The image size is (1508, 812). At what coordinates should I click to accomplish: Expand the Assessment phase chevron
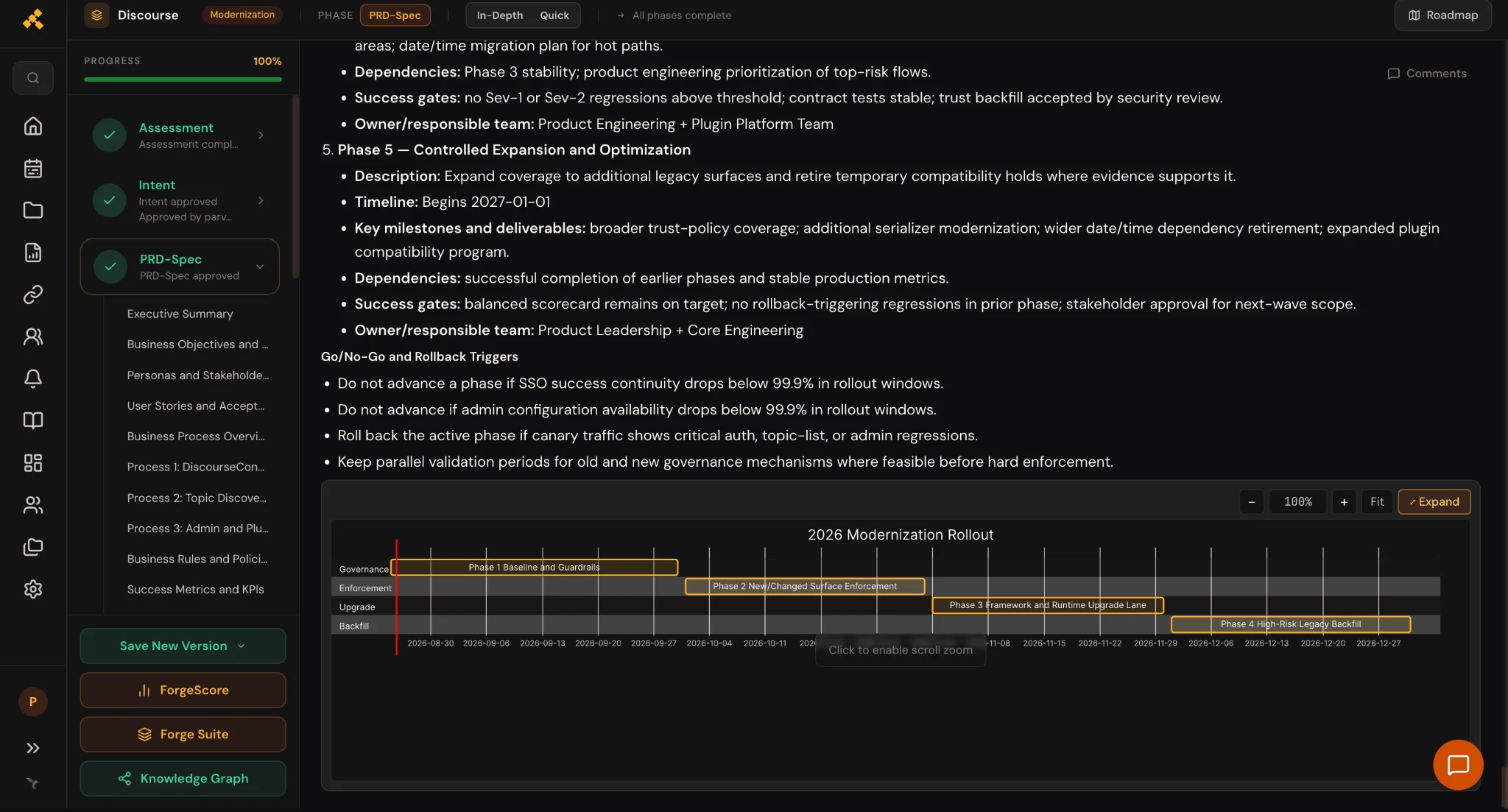pos(261,135)
